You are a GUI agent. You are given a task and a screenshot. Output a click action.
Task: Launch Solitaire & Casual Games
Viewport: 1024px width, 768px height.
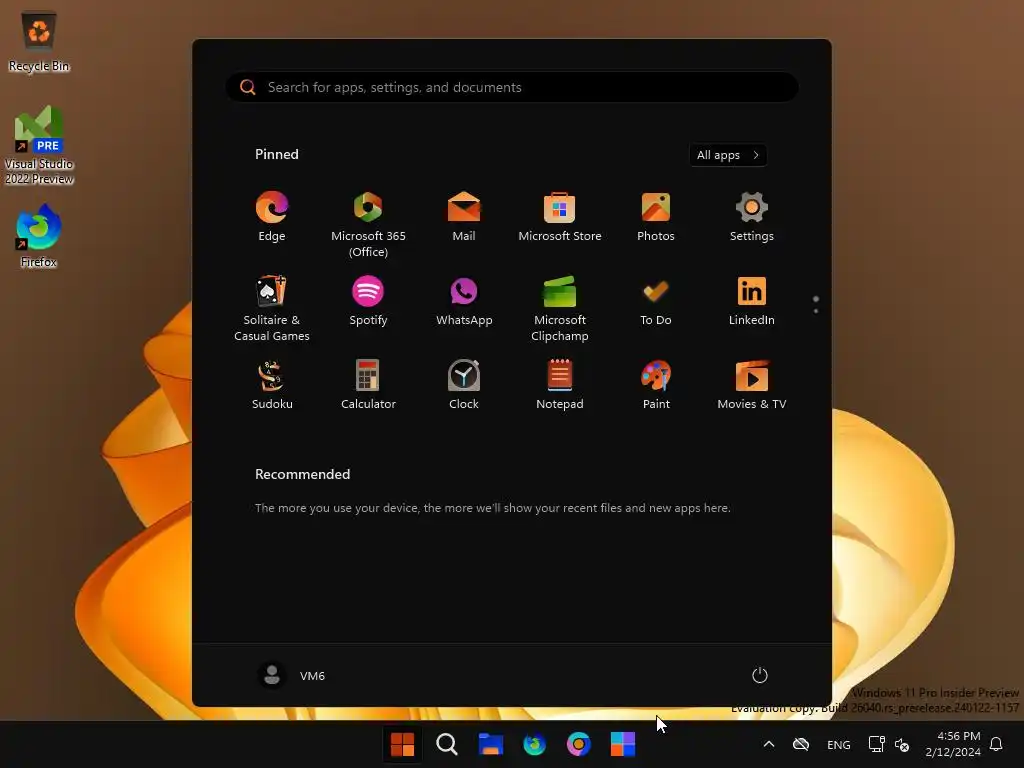(x=272, y=308)
